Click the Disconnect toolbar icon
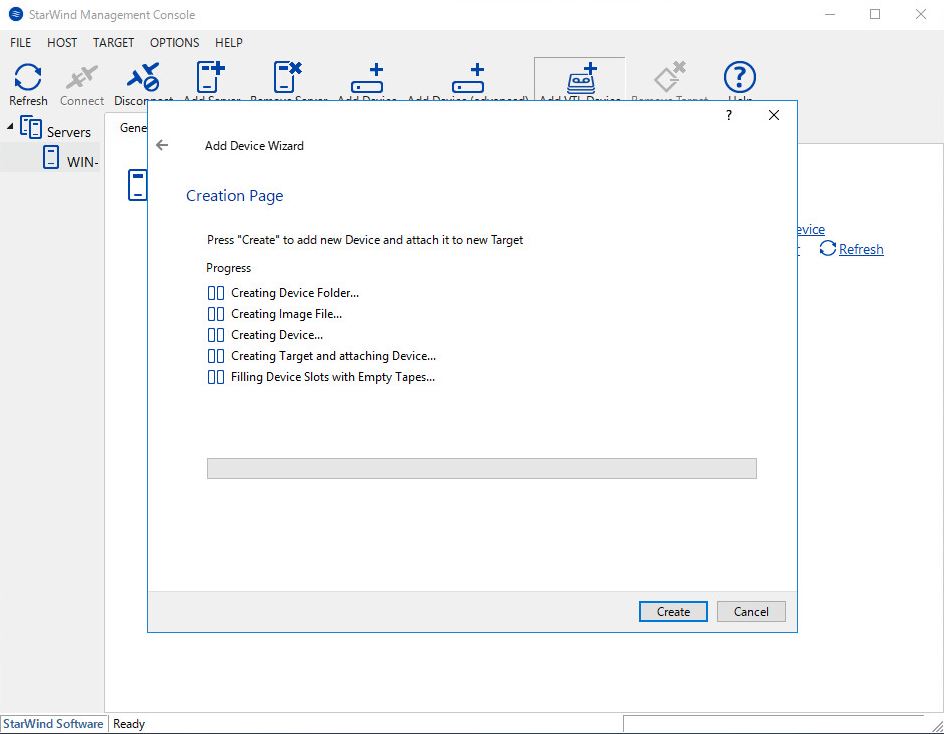 pyautogui.click(x=143, y=77)
